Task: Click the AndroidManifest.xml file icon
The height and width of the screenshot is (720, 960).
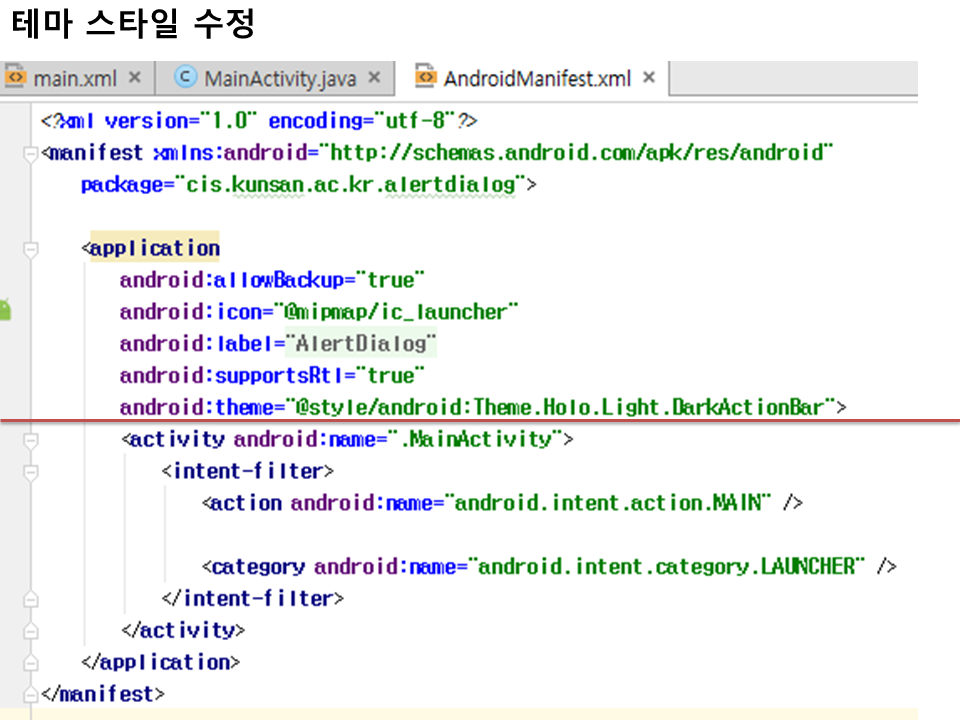Action: [x=426, y=78]
